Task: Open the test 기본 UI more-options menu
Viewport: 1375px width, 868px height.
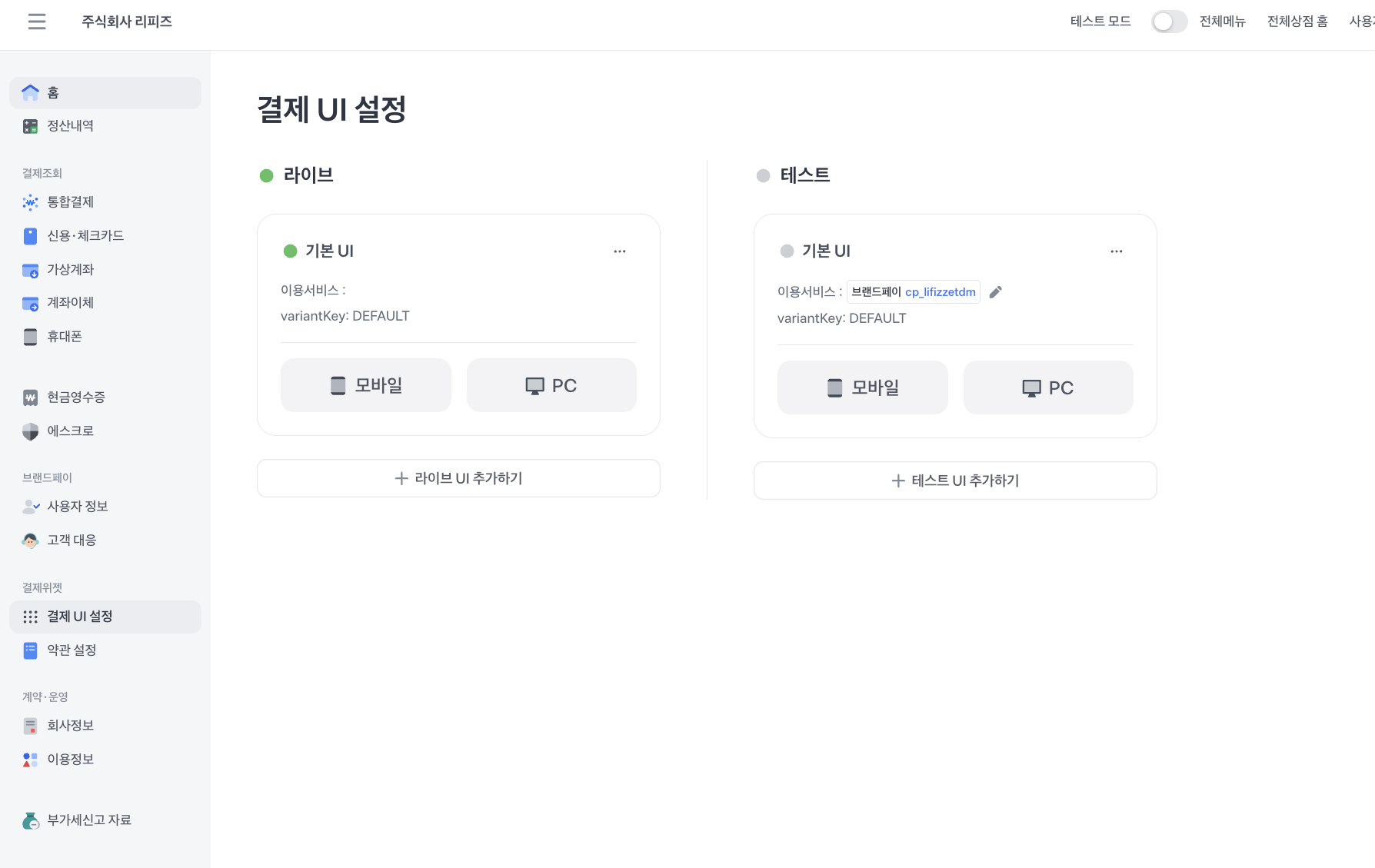Action: [x=1117, y=251]
